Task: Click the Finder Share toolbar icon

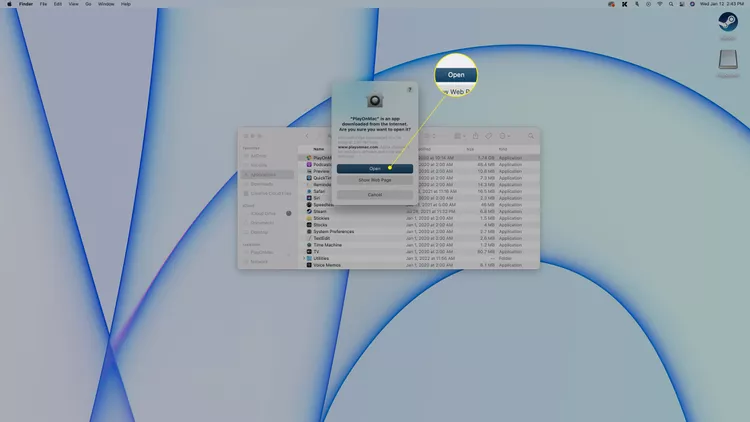Action: click(475, 136)
